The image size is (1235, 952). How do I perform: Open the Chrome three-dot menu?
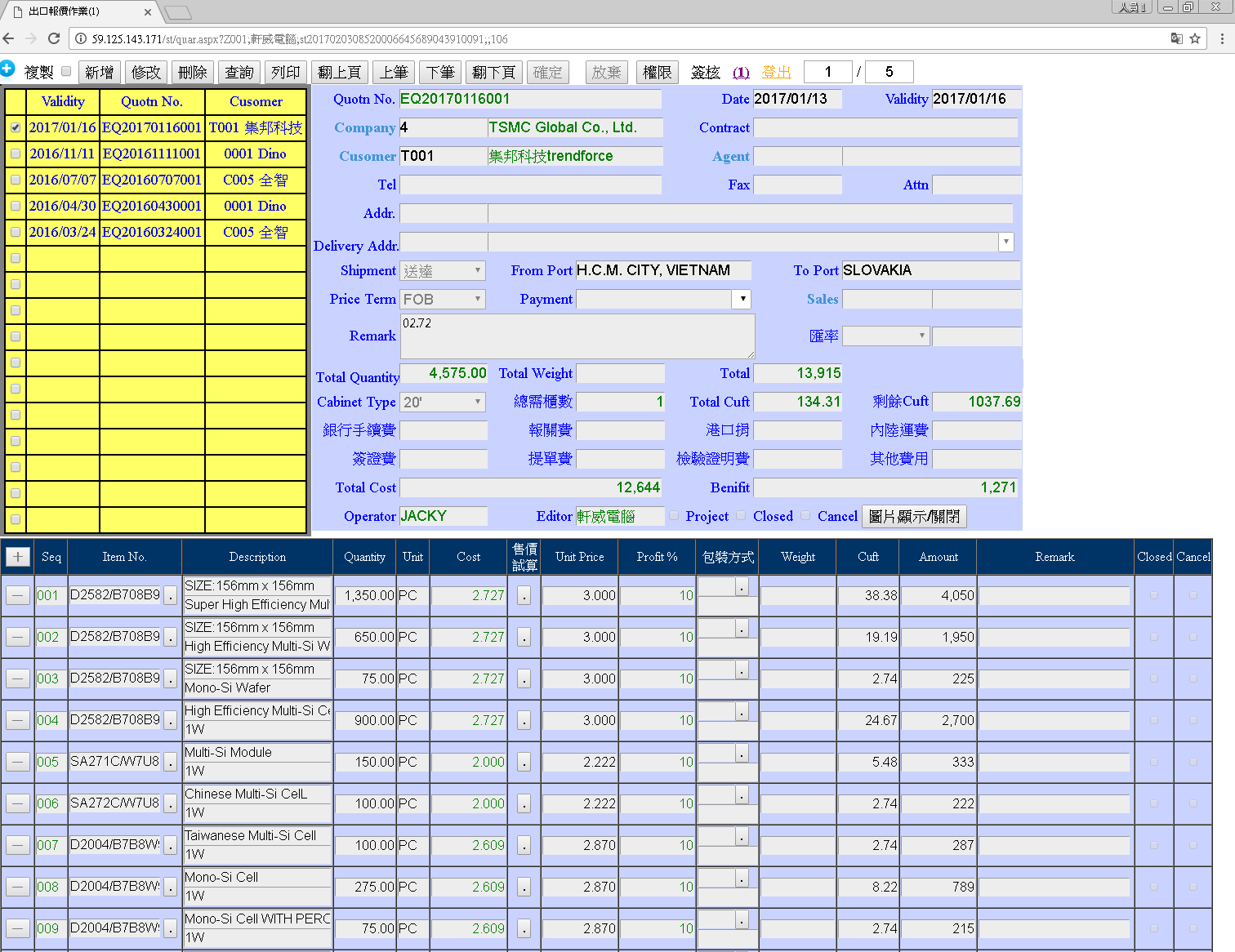(1222, 38)
